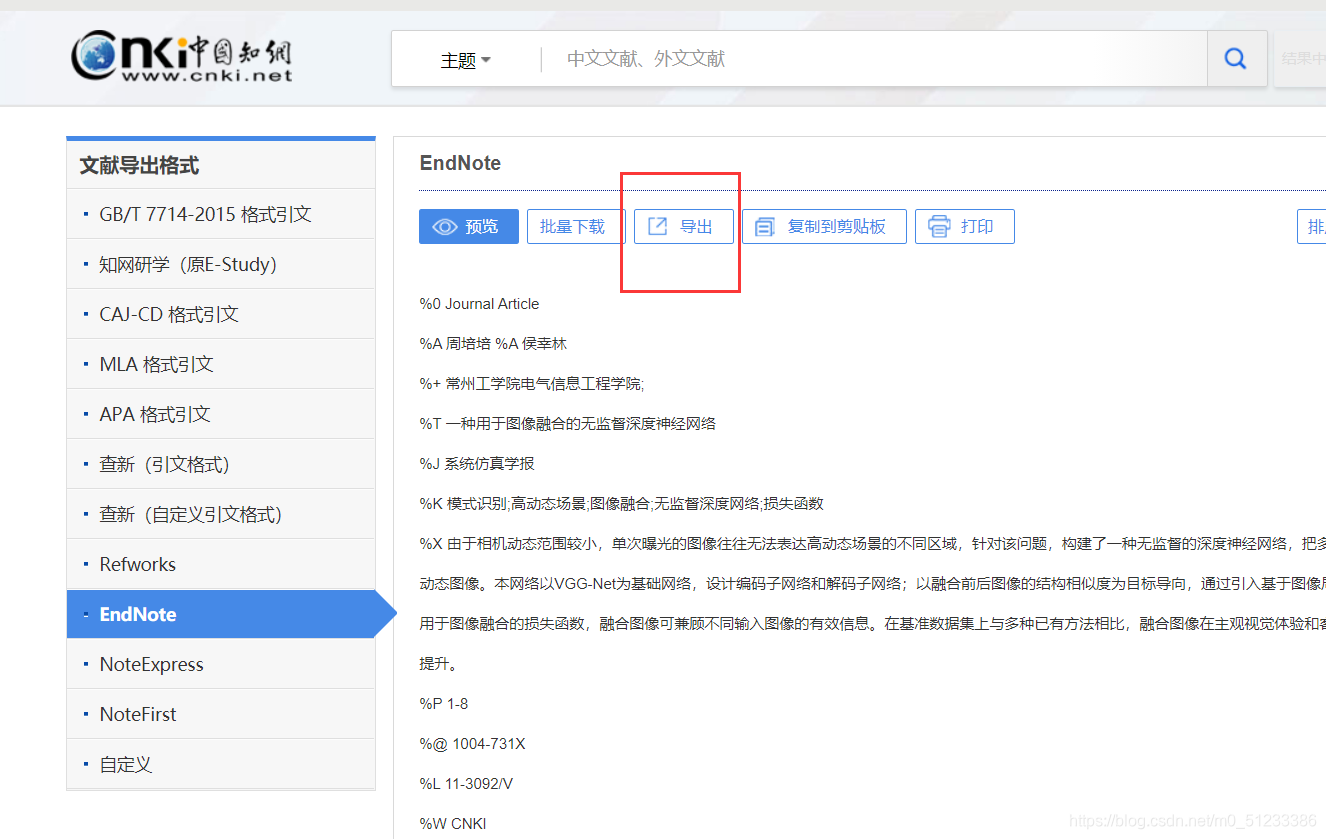Select MLA 格式引文 format
Image resolution: width=1326 pixels, height=839 pixels.
(221, 364)
